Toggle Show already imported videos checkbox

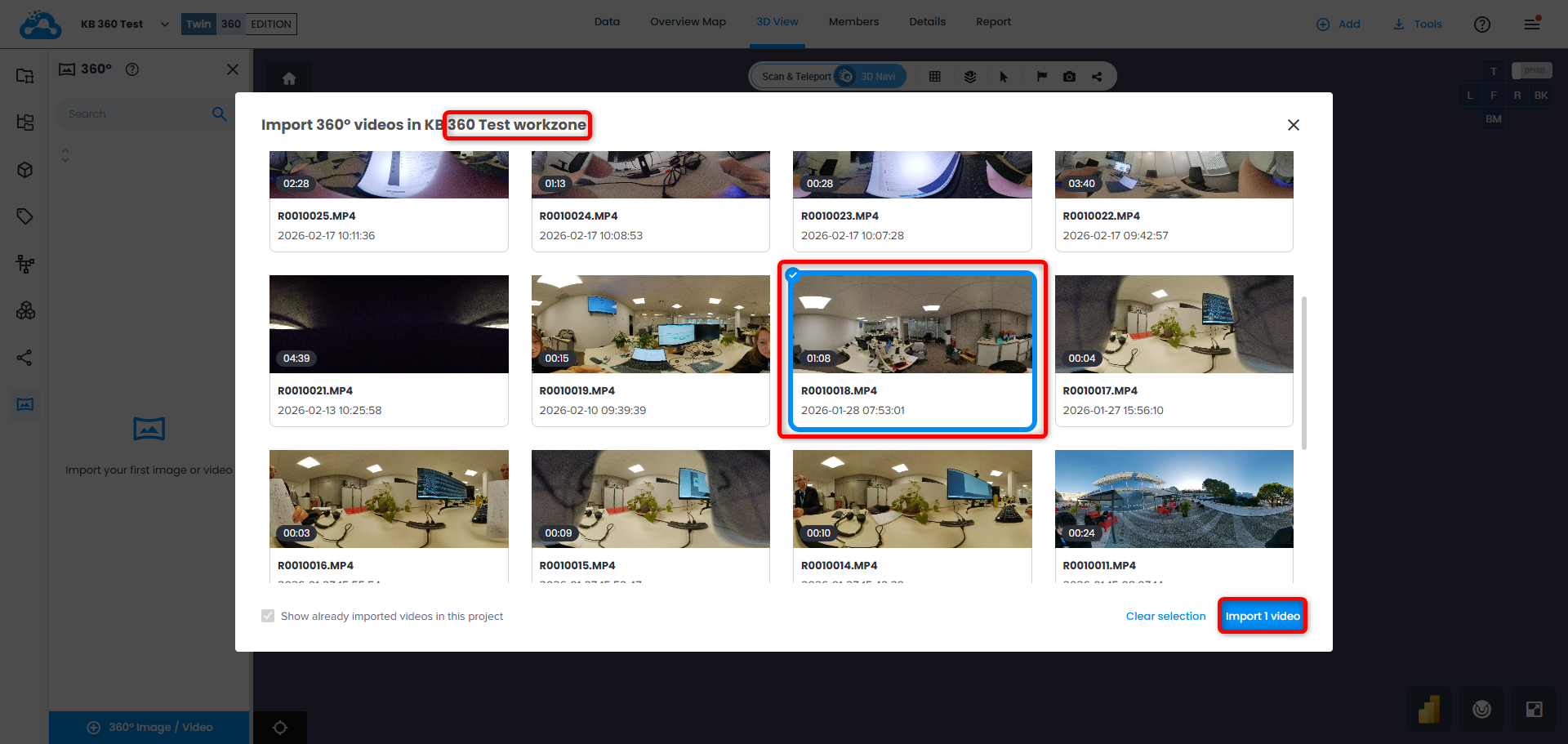coord(268,616)
